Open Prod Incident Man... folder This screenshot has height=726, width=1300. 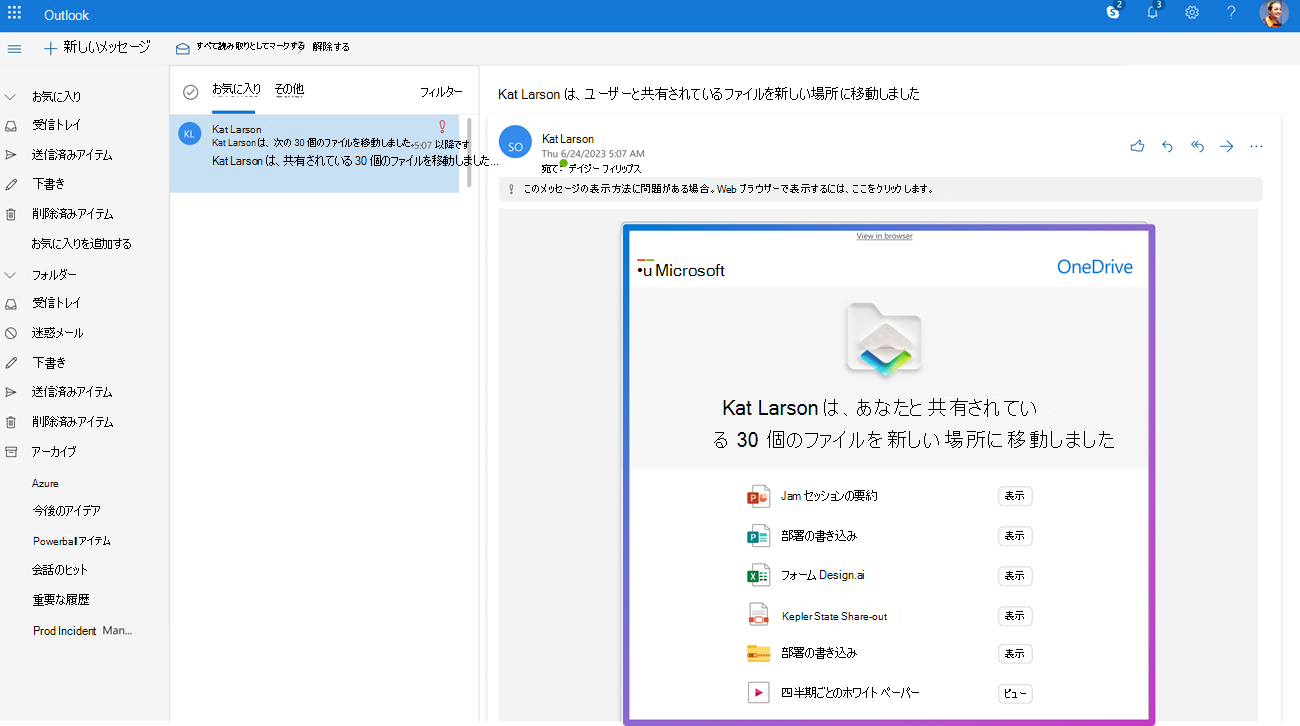pos(82,631)
